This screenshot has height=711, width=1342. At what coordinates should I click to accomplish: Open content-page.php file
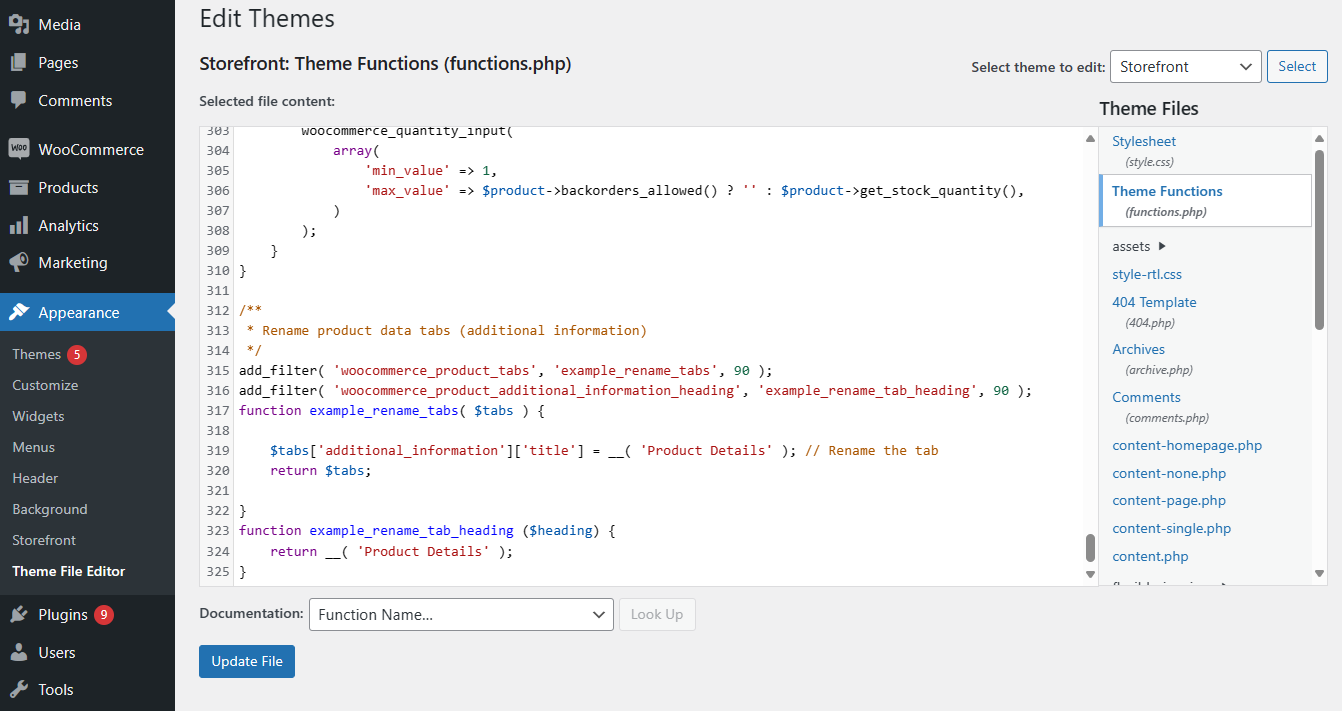pyautogui.click(x=1169, y=500)
